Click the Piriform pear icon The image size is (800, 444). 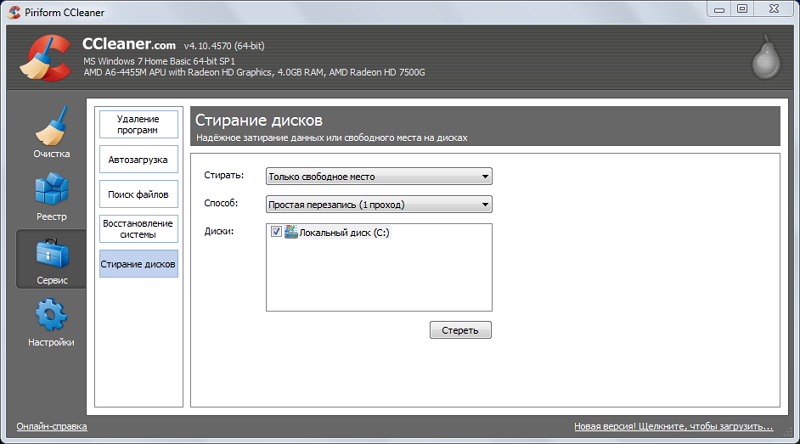point(765,60)
